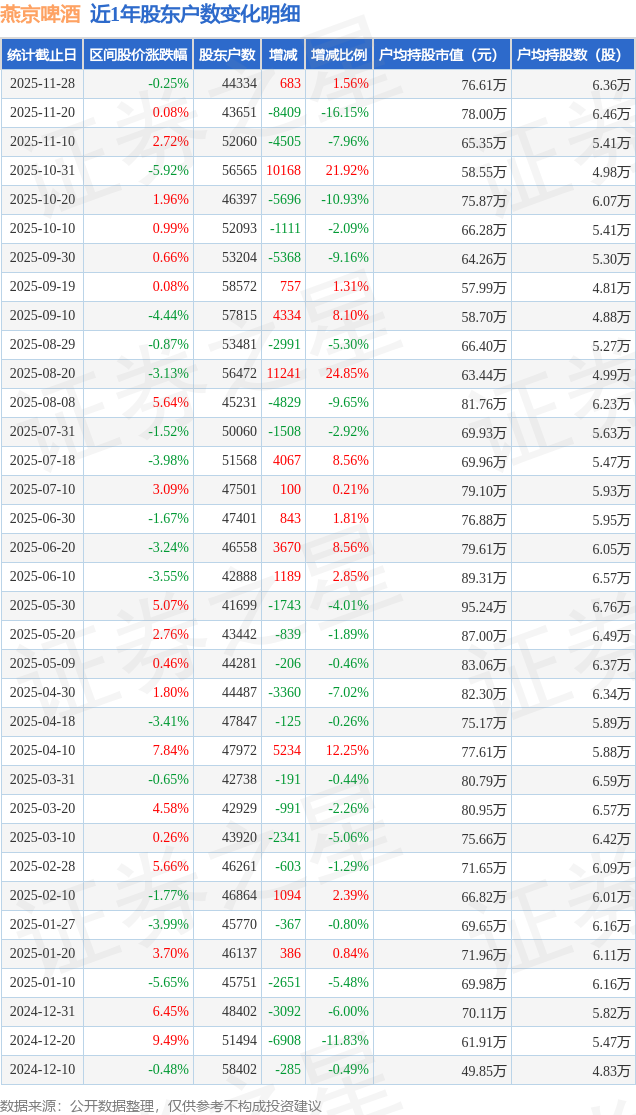Select the 区间股价涨跌幅 column header
Screen dimensions: 636x1115
138,55
